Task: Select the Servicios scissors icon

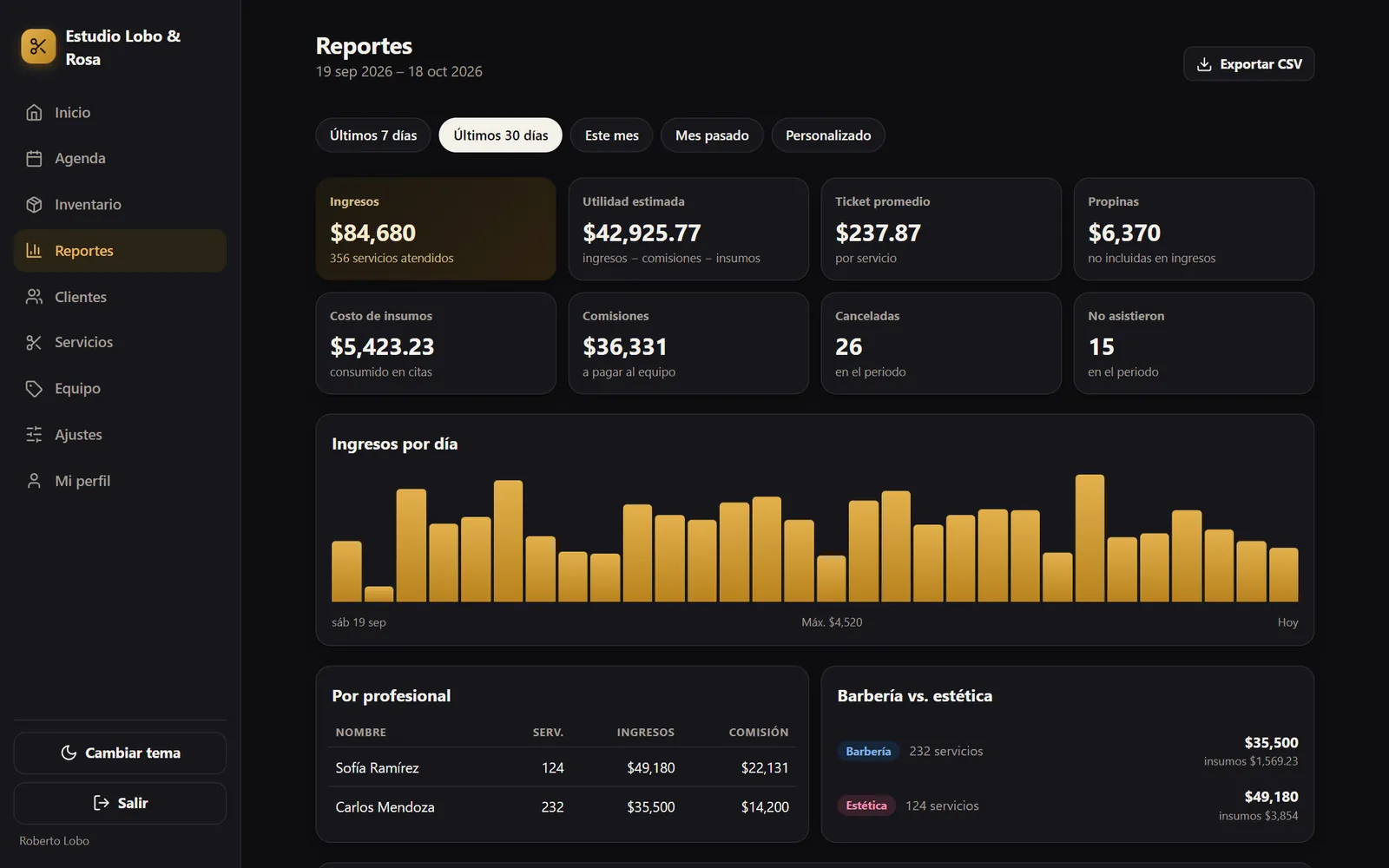Action: [34, 342]
